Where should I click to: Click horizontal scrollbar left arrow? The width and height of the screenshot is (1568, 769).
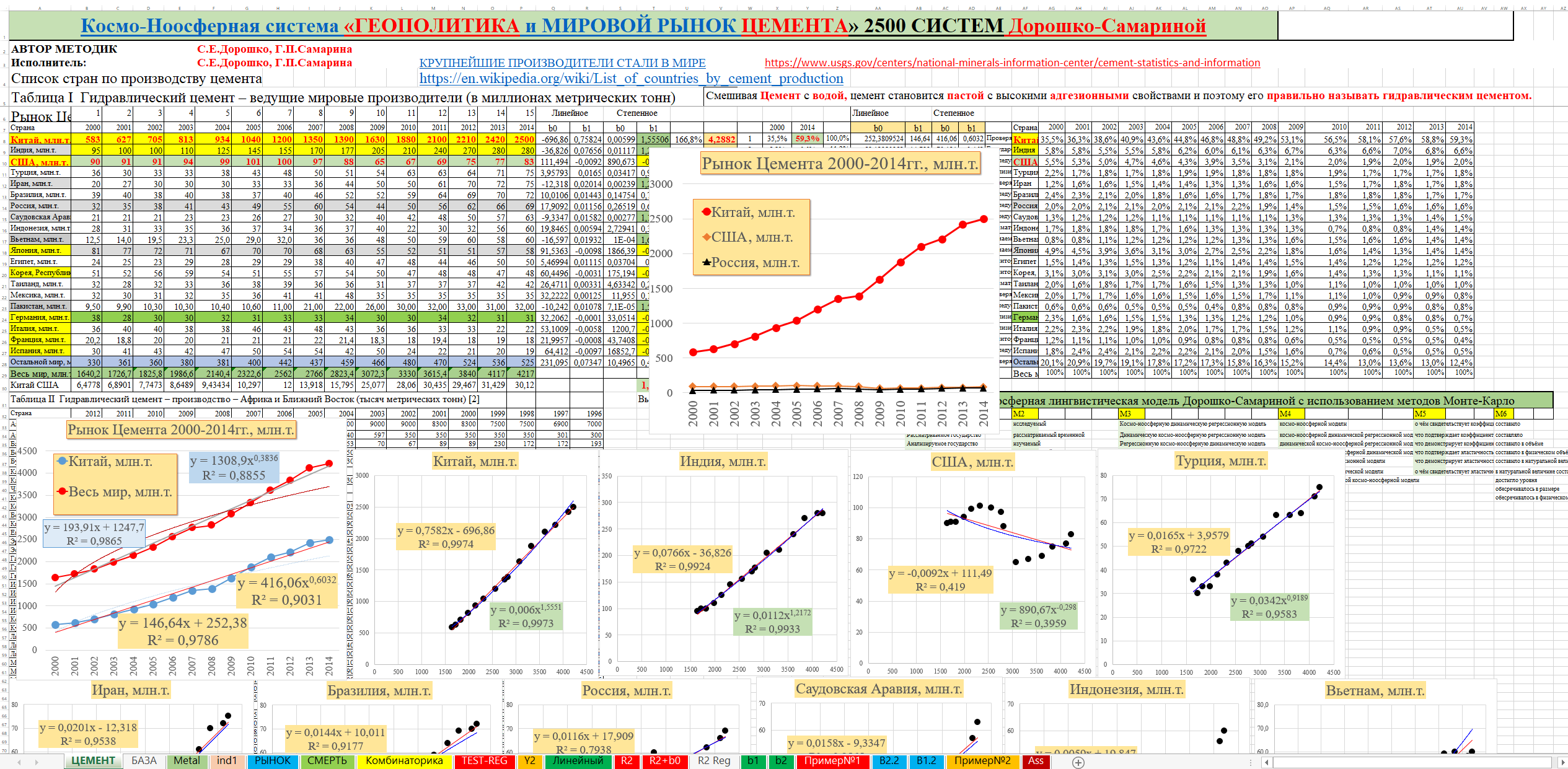tap(1267, 762)
